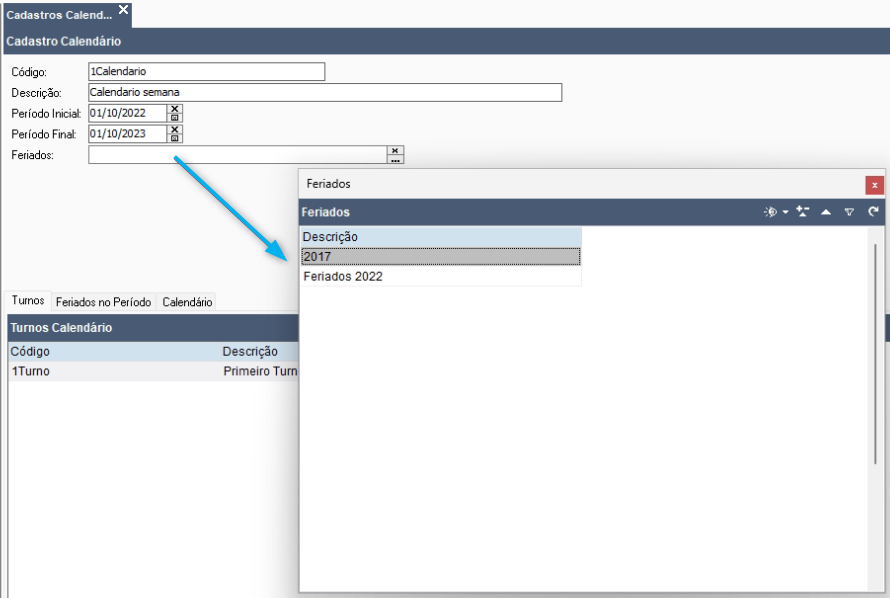The image size is (890, 598).
Task: Click the Período Inicial date field
Action: click(x=128, y=113)
